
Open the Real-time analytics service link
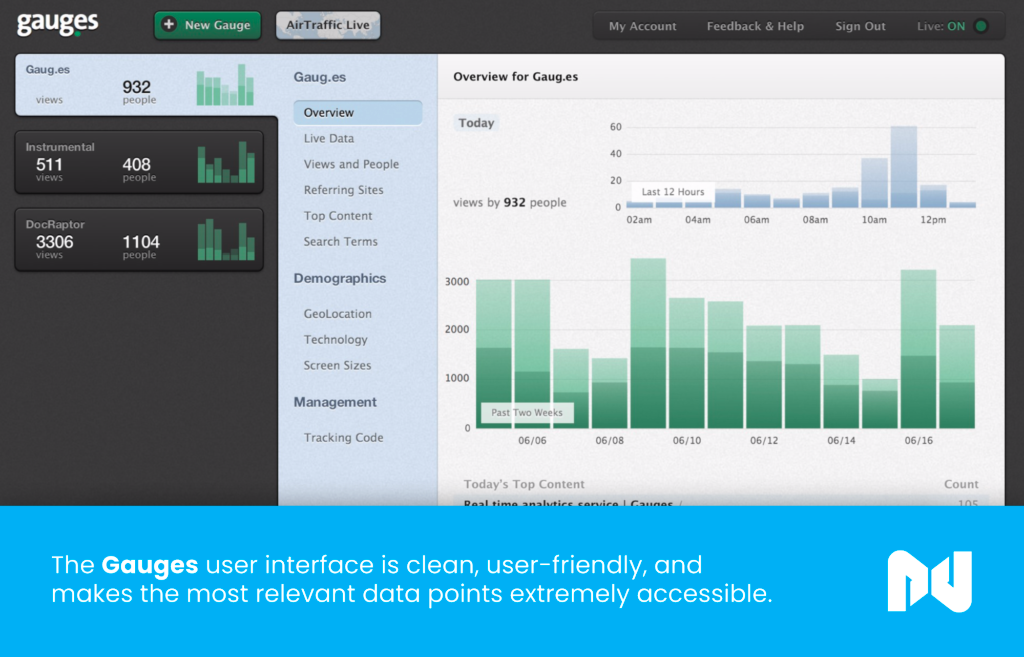[575, 504]
